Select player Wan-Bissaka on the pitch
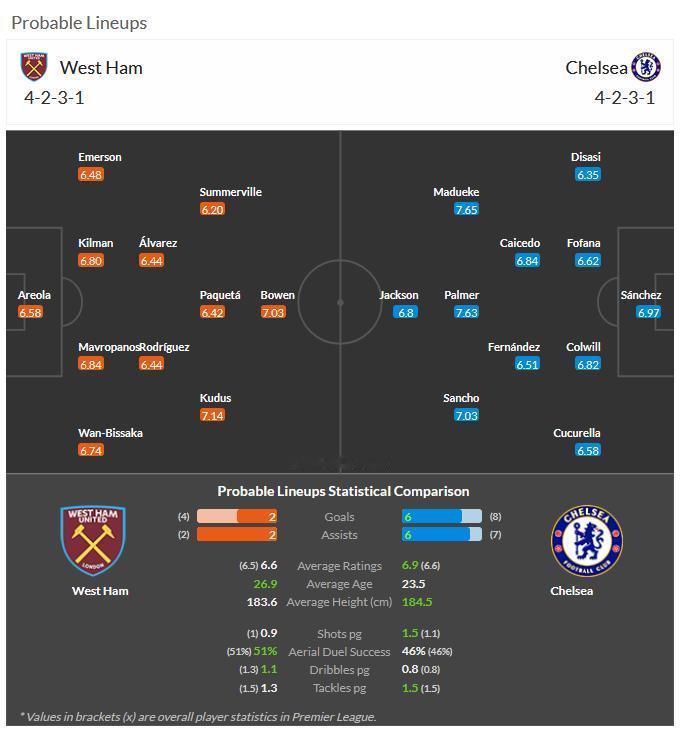 (x=110, y=433)
